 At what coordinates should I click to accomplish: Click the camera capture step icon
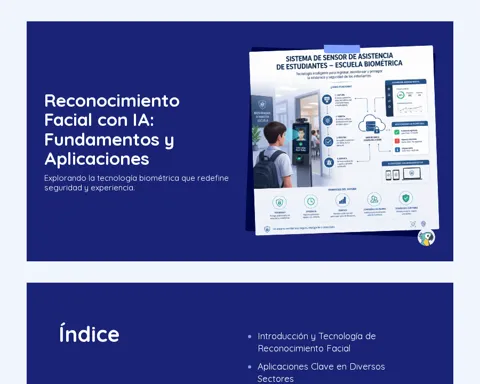point(327,100)
